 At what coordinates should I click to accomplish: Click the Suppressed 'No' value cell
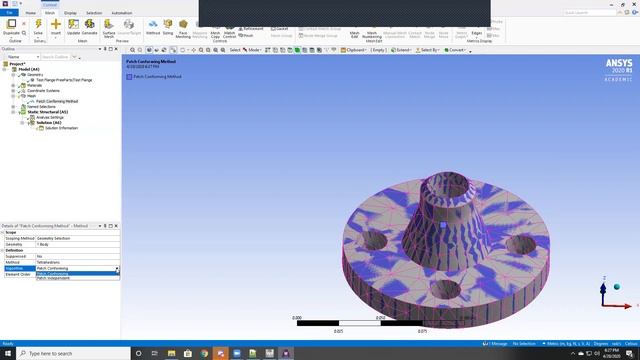tap(78, 256)
